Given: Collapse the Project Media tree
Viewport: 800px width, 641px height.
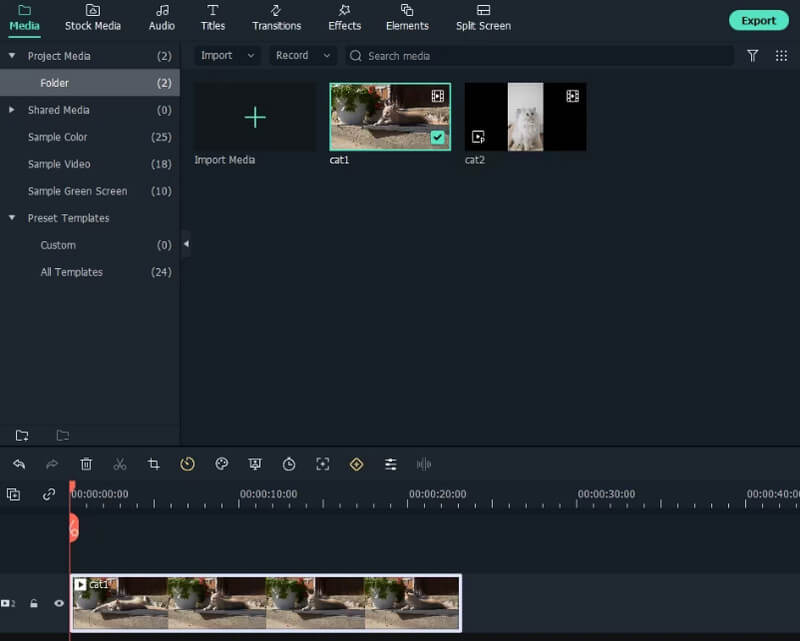Looking at the screenshot, I should point(12,55).
